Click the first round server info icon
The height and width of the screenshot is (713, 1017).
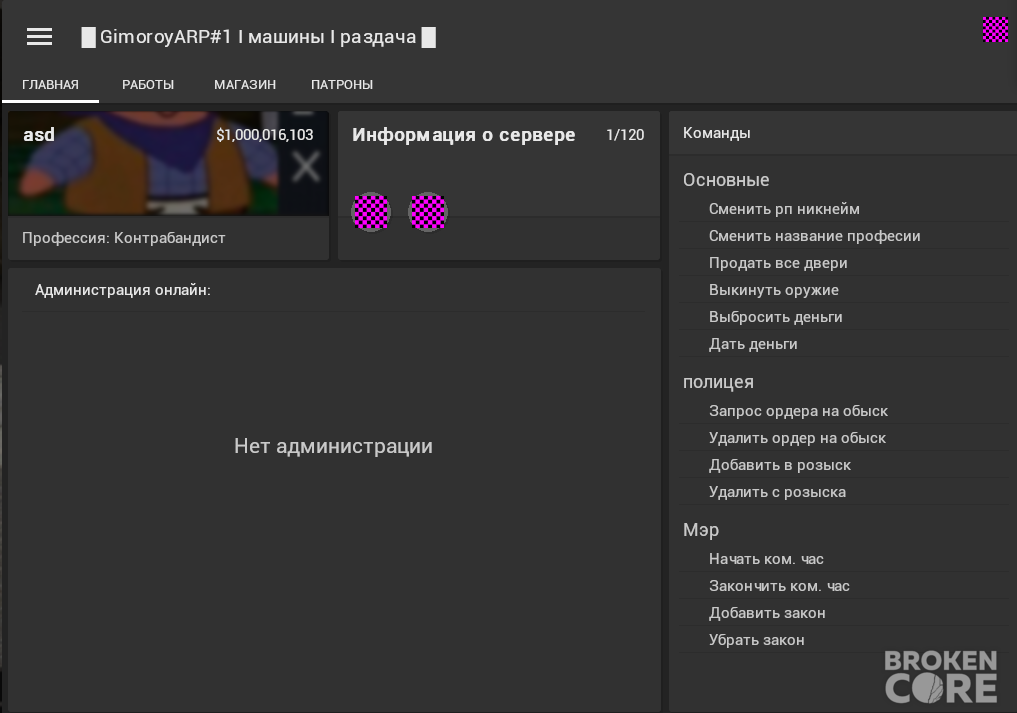pos(371,212)
